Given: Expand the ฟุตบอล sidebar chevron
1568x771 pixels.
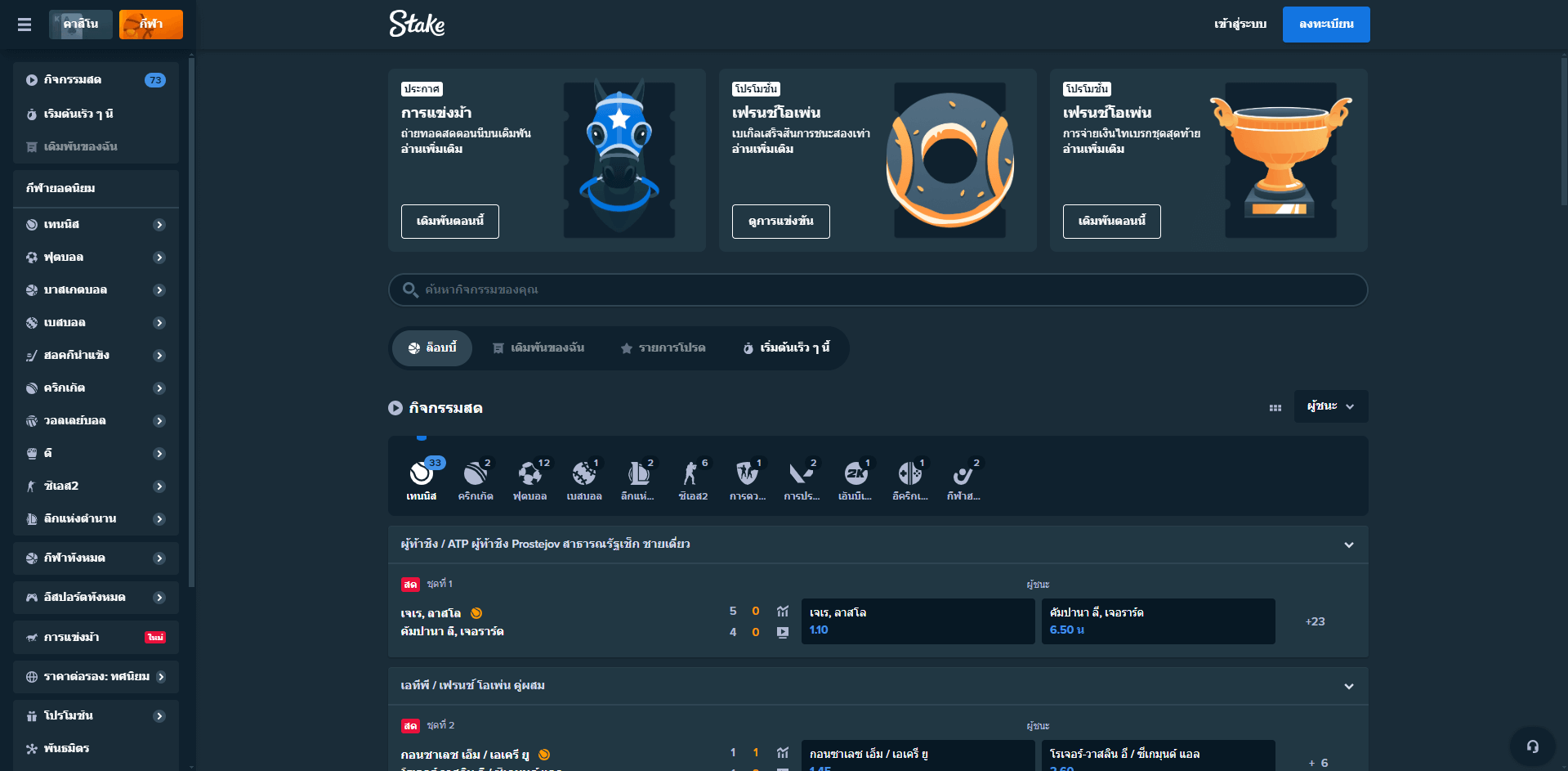Looking at the screenshot, I should 159,258.
